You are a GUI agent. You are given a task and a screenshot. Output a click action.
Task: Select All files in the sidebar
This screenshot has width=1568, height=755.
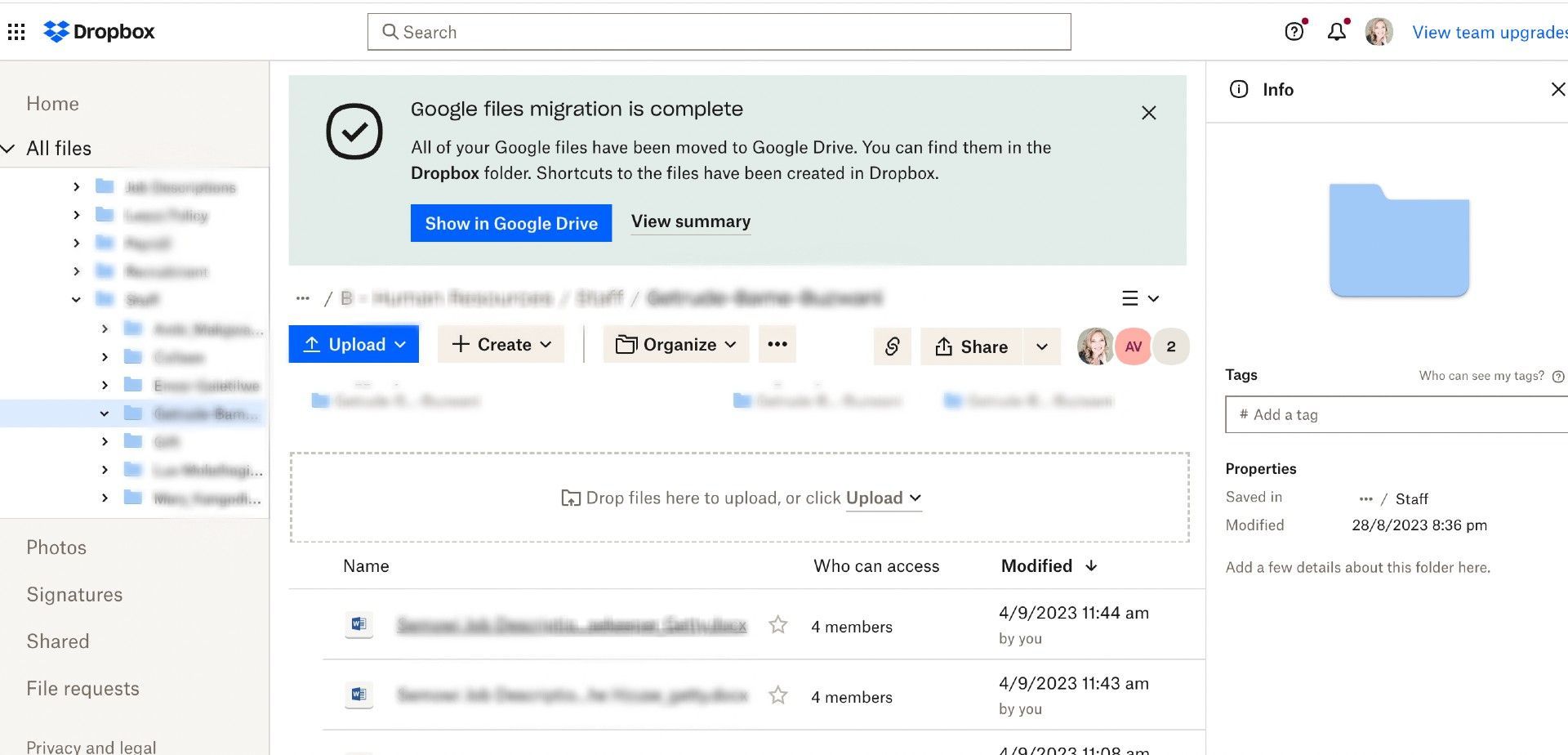(59, 149)
